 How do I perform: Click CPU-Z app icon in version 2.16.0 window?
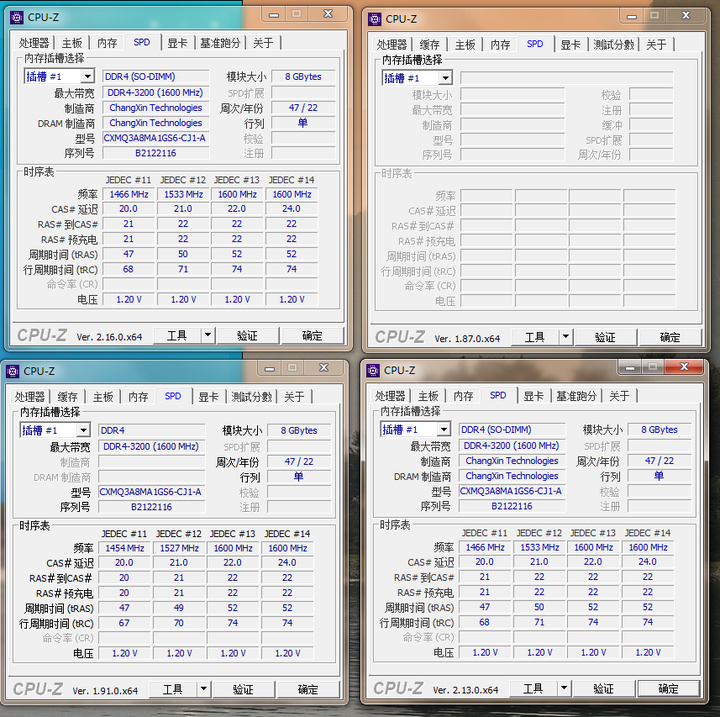(17, 17)
